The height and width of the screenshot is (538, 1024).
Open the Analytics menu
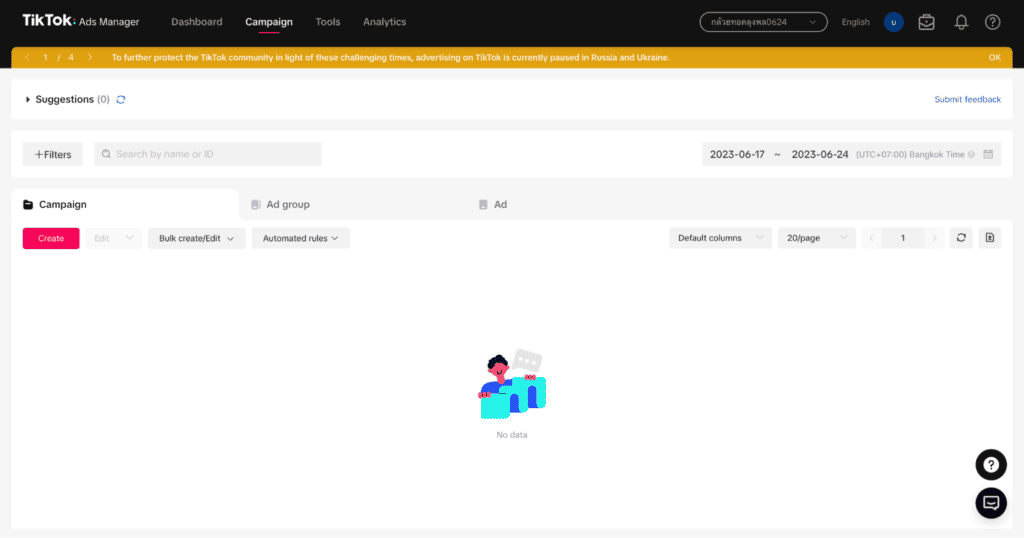[x=385, y=22]
